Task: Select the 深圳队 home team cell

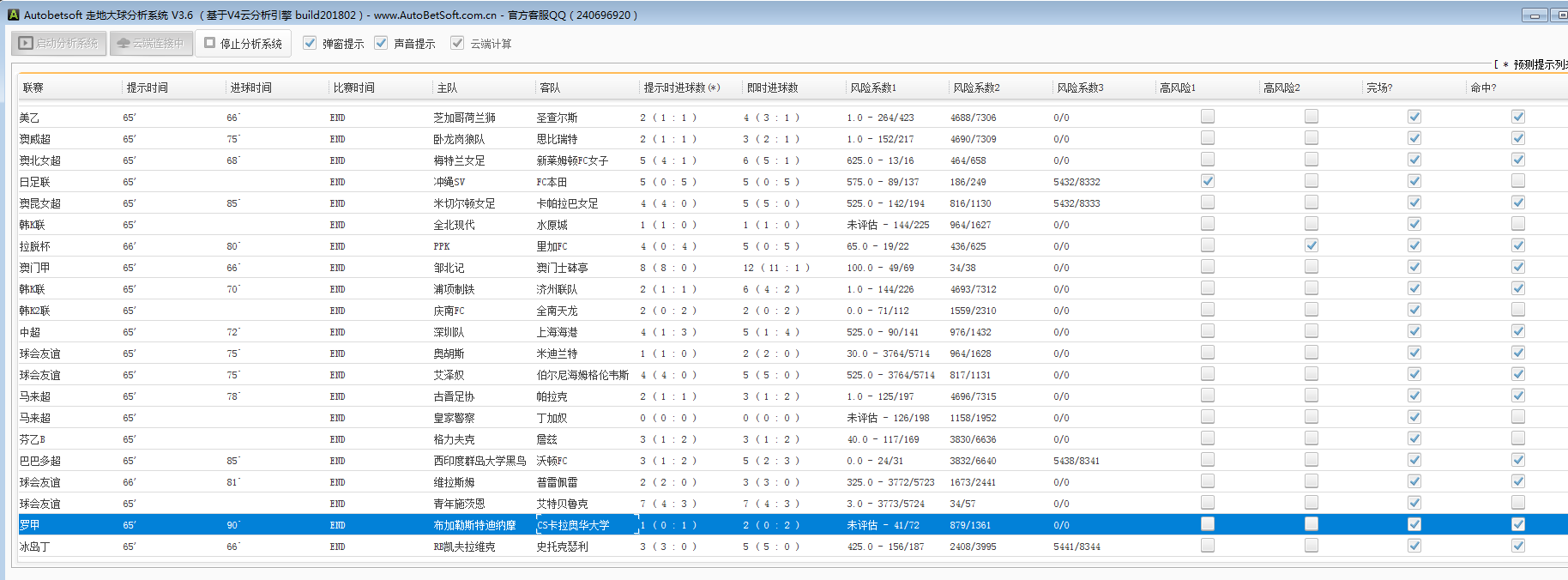Action: point(453,332)
